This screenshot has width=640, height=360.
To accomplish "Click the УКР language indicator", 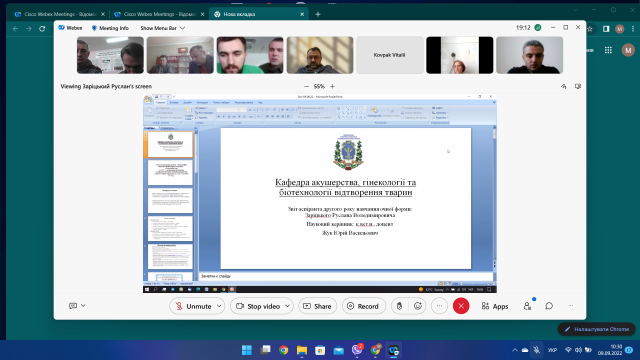I will click(552, 350).
